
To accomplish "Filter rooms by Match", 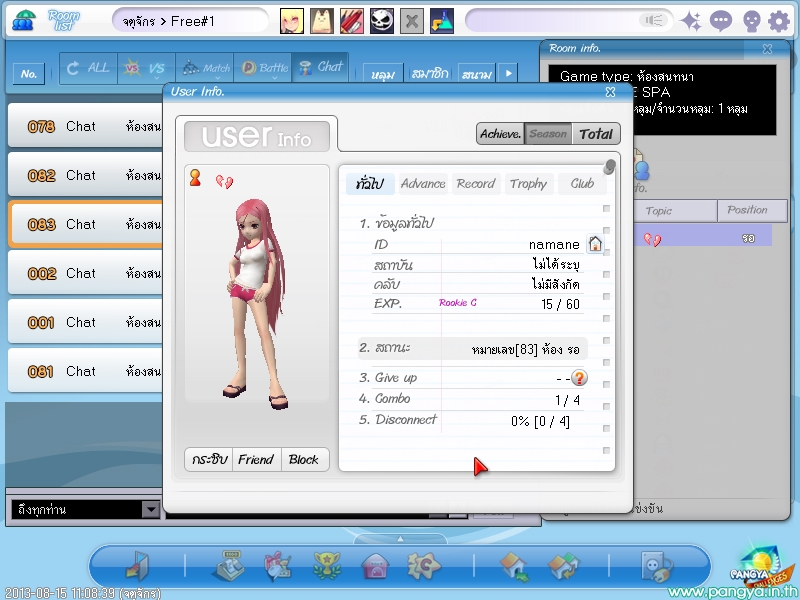I will click(205, 68).
